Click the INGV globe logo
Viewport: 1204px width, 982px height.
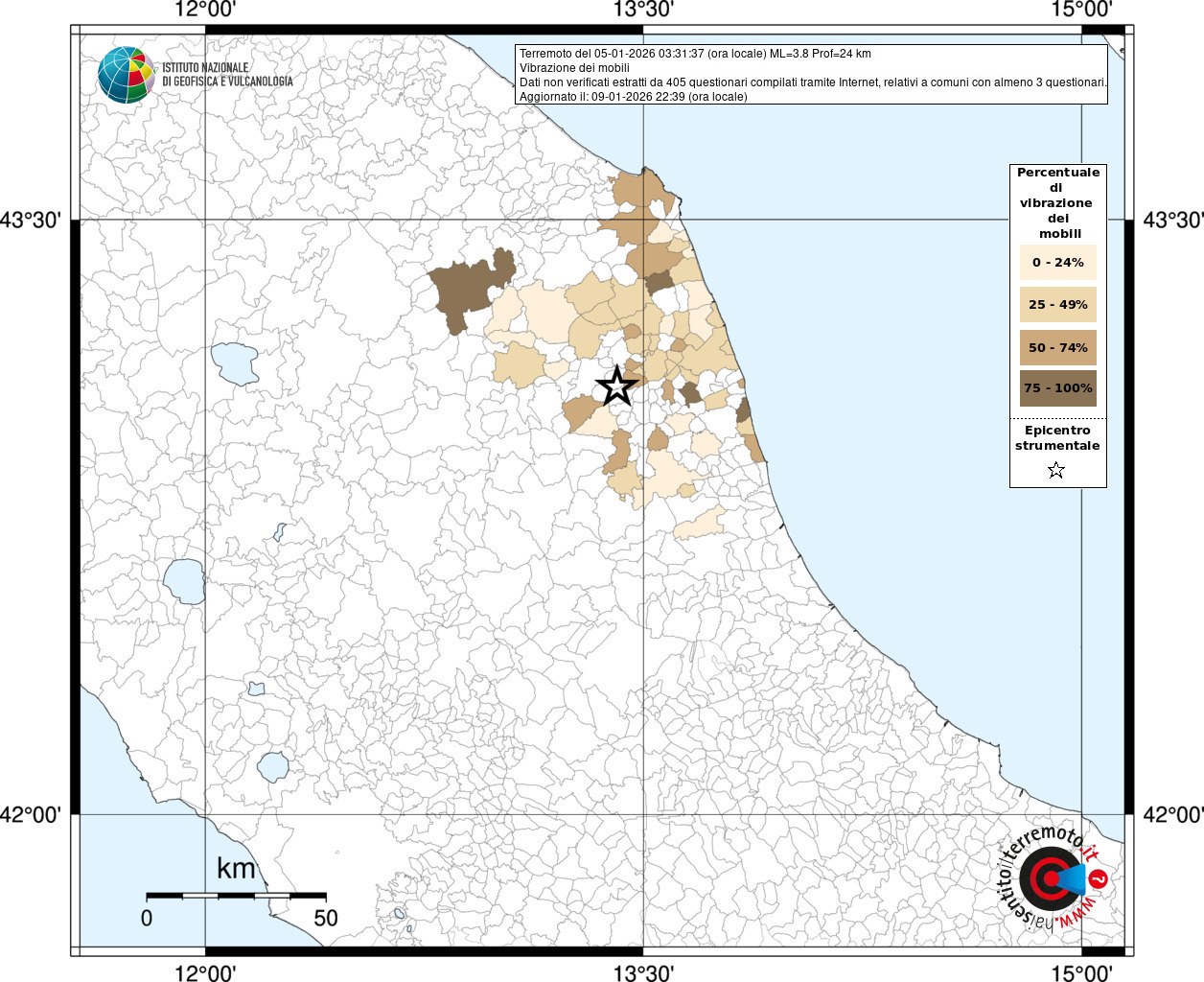[x=126, y=75]
